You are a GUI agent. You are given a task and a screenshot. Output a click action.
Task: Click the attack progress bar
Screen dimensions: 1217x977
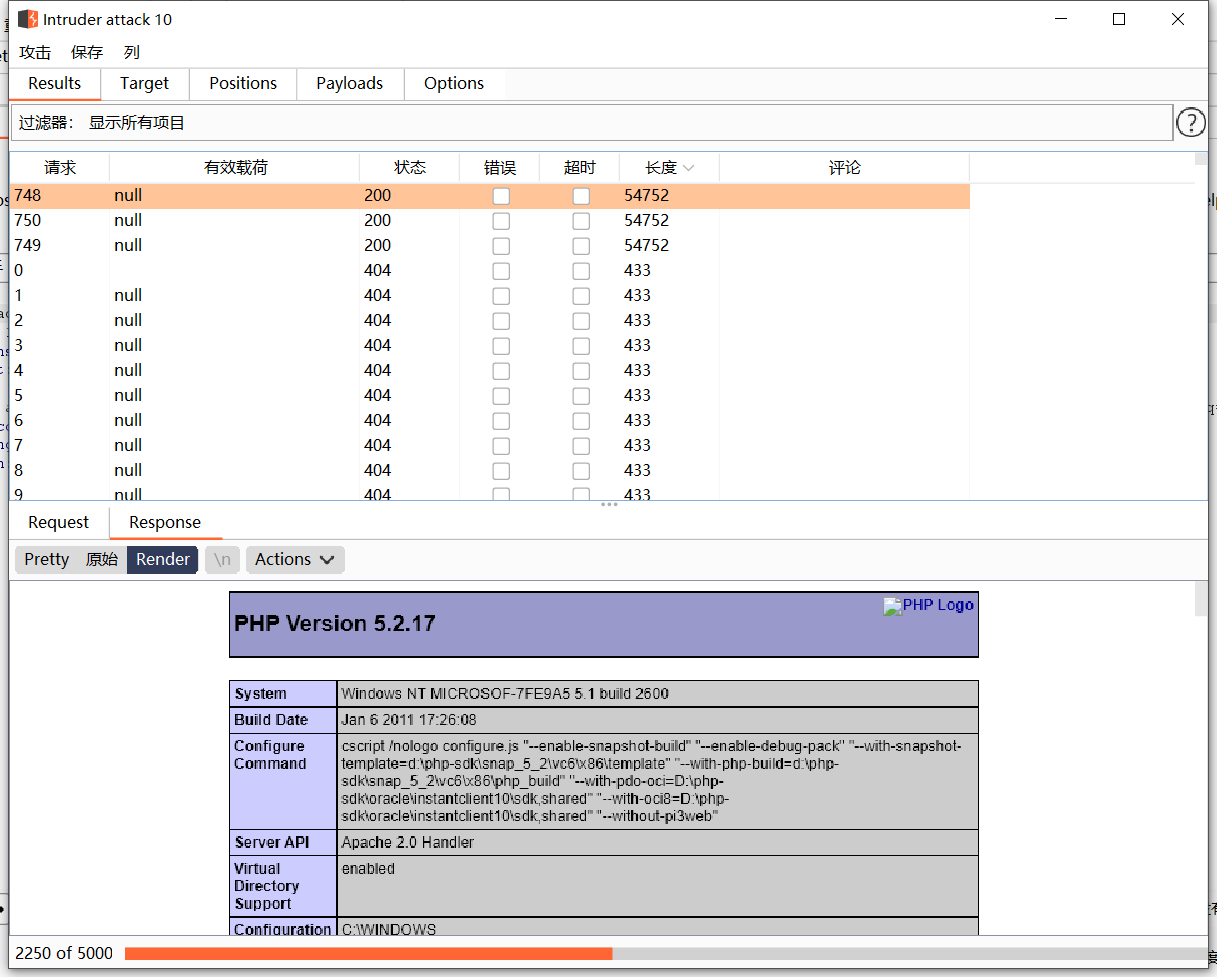click(665, 954)
